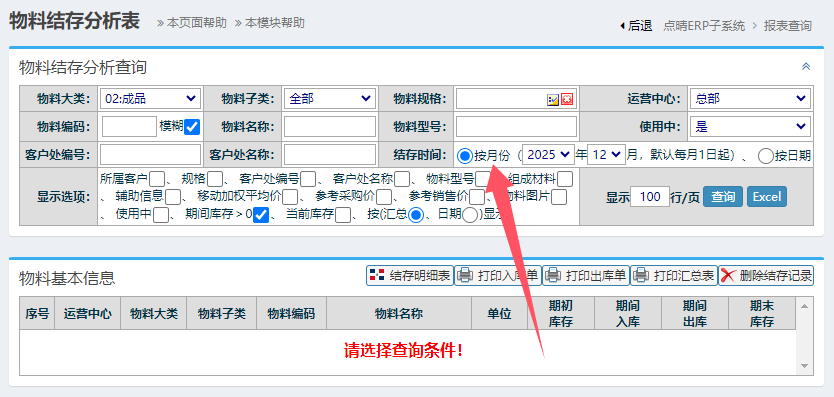Click the 期间入库 column header

coord(628,313)
